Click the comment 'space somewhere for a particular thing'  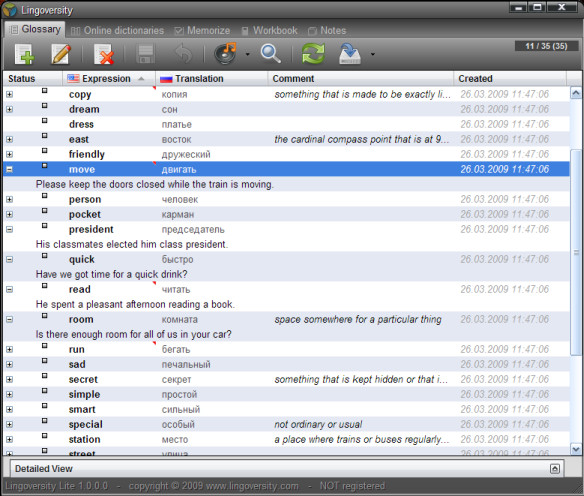(358, 319)
